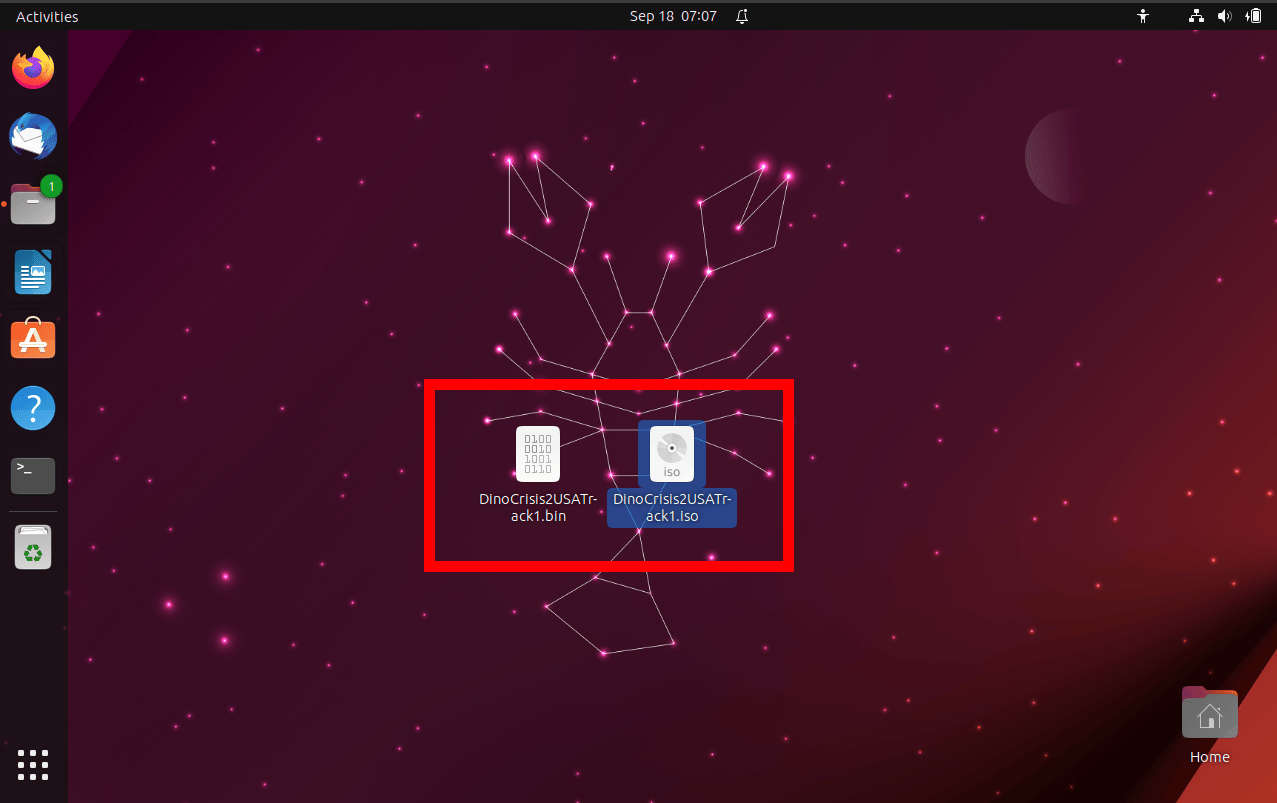
Task: Launch Thunderbird mail client
Action: 33,136
